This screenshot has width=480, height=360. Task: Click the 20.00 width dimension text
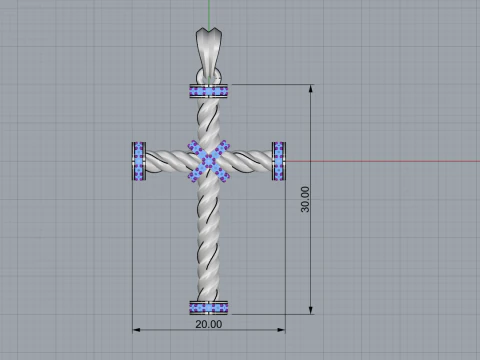coord(209,324)
